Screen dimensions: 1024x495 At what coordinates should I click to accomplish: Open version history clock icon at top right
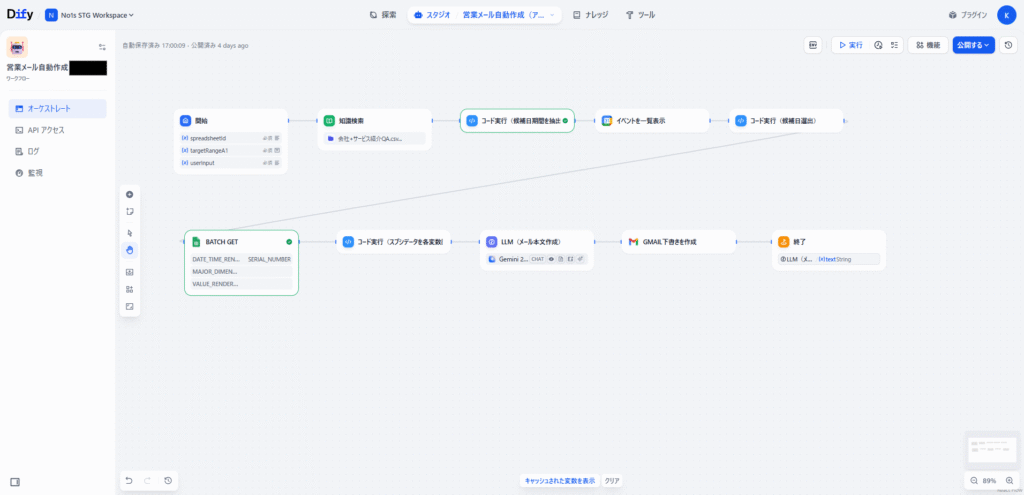1008,45
